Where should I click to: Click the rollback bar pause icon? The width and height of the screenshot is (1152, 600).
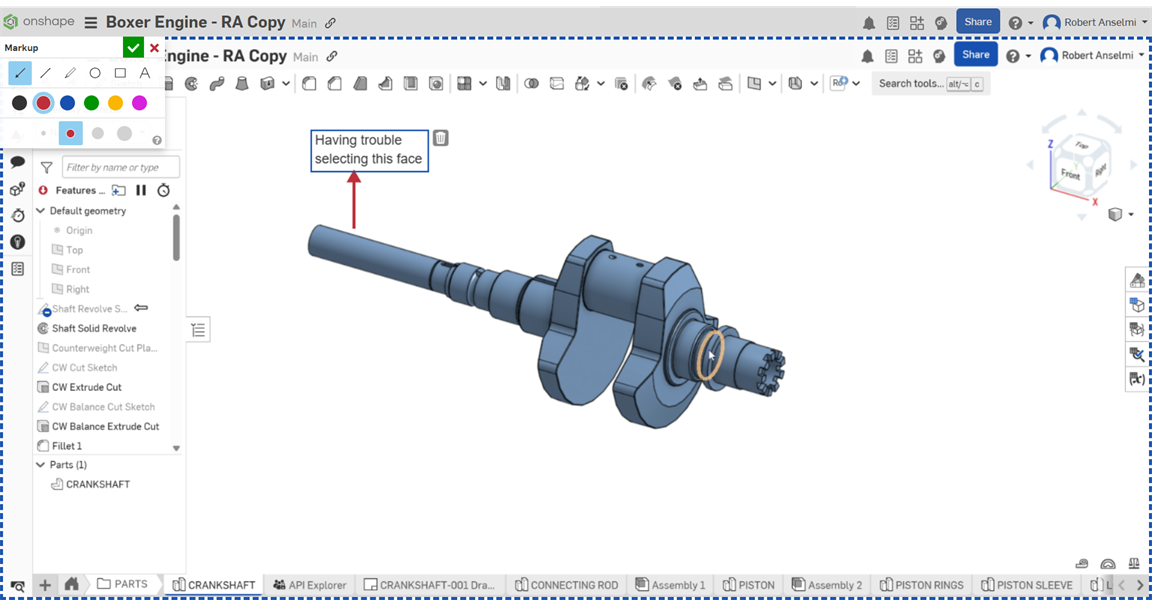tap(141, 190)
